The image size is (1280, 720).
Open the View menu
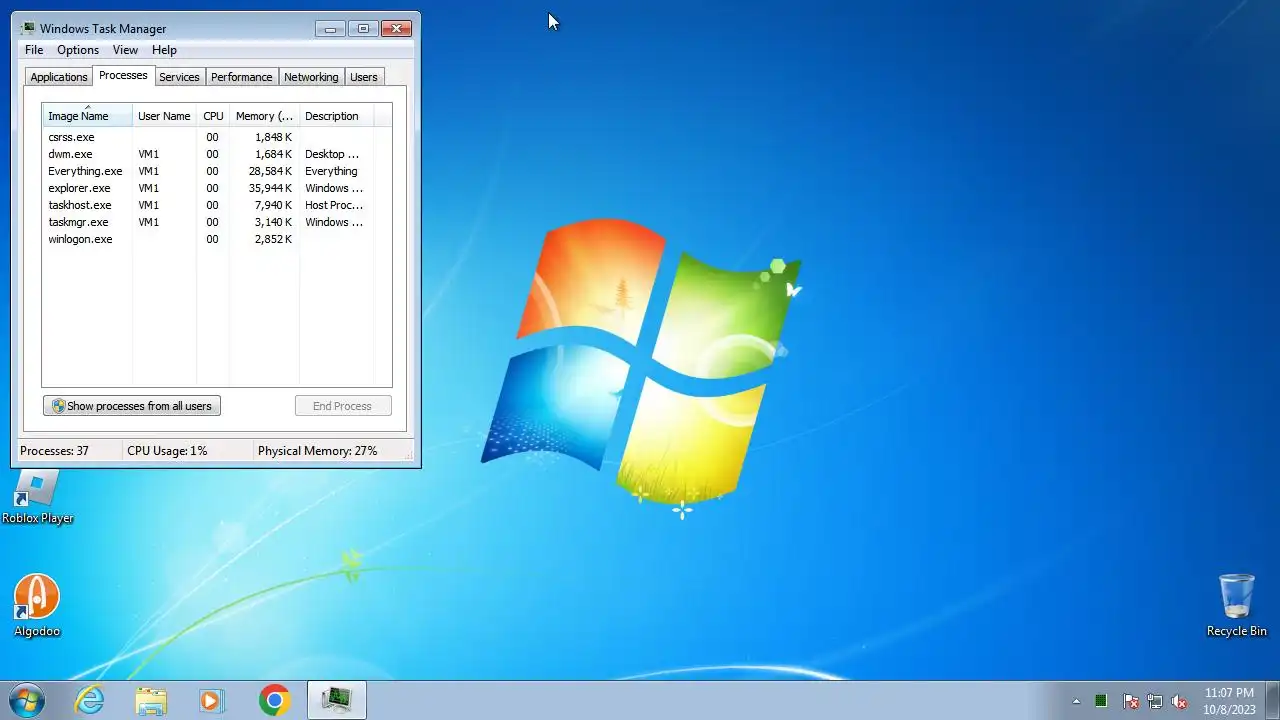pos(125,50)
